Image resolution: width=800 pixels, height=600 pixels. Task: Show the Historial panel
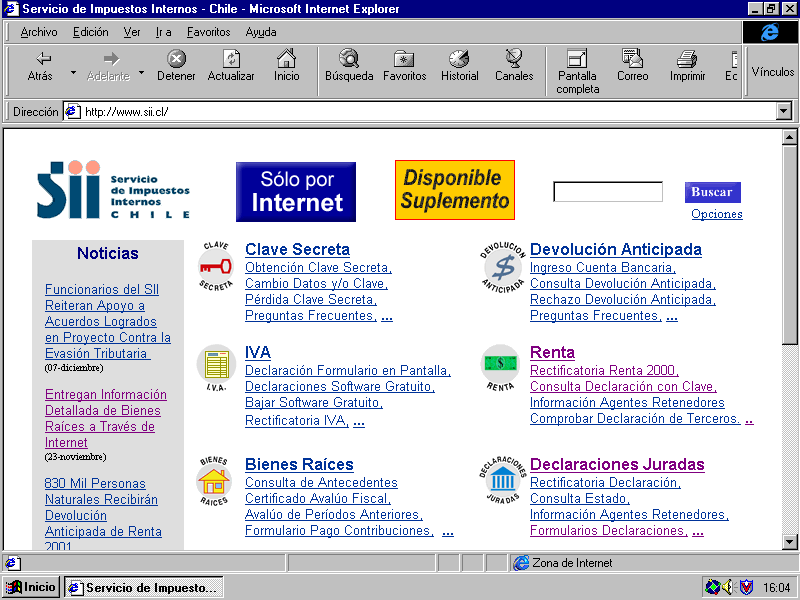pyautogui.click(x=460, y=66)
